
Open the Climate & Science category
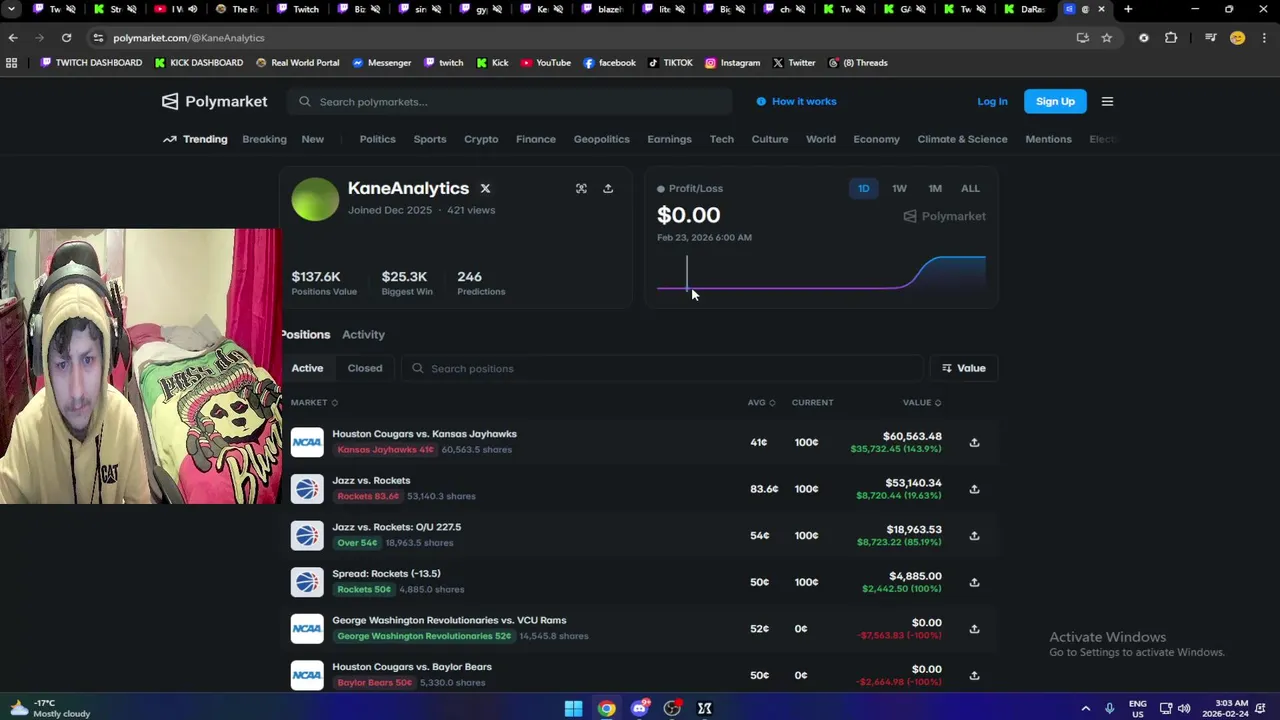[x=962, y=139]
